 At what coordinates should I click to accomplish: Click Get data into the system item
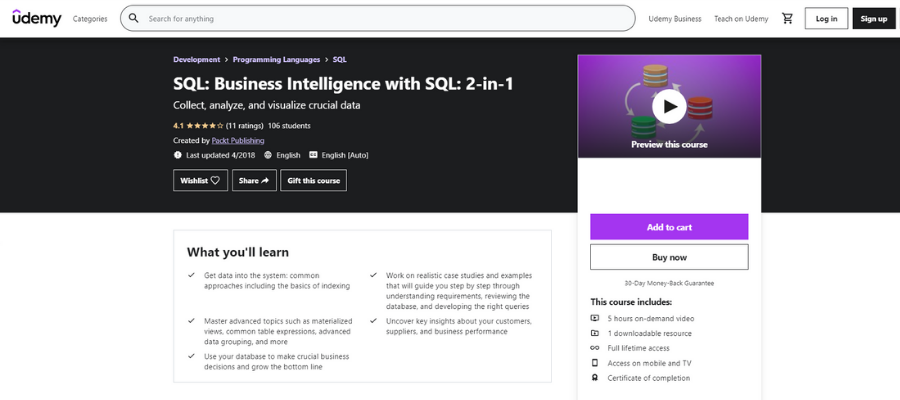(277, 281)
